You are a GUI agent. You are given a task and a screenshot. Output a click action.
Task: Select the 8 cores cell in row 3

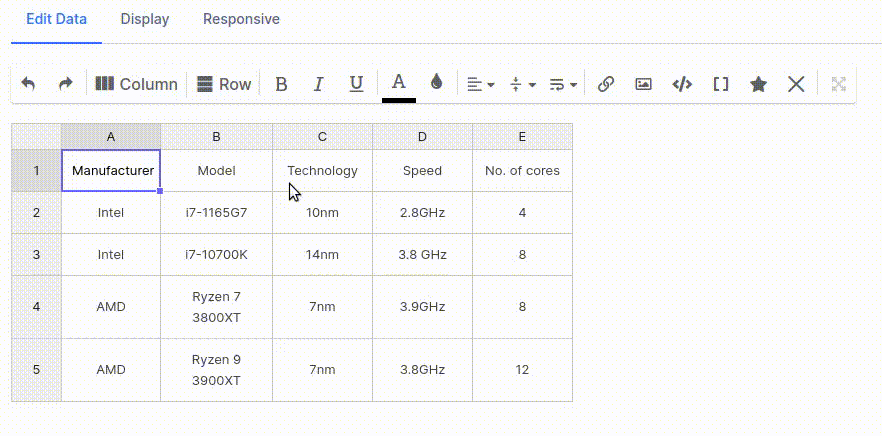click(x=523, y=255)
